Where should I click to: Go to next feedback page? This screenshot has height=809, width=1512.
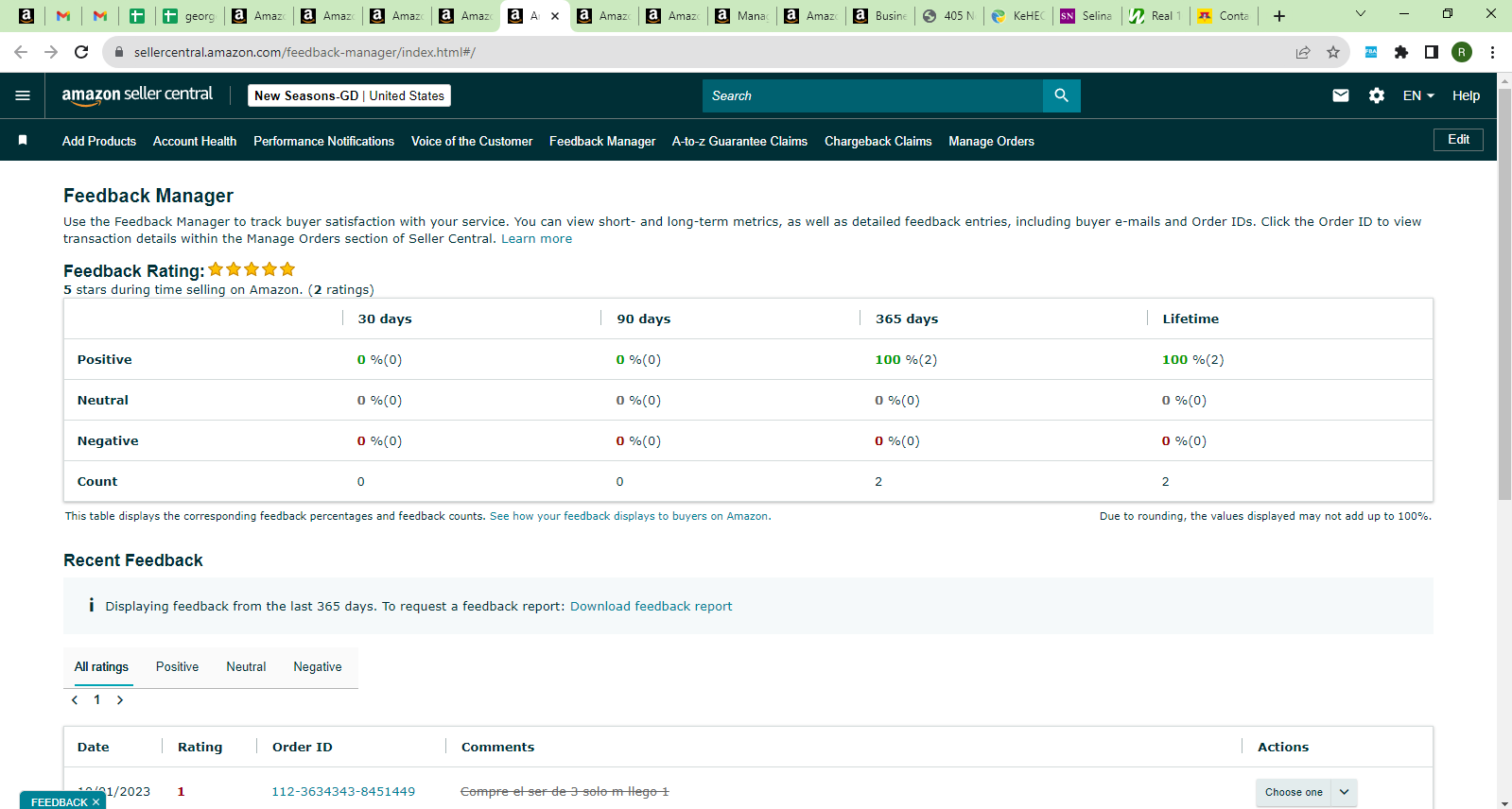tap(120, 700)
